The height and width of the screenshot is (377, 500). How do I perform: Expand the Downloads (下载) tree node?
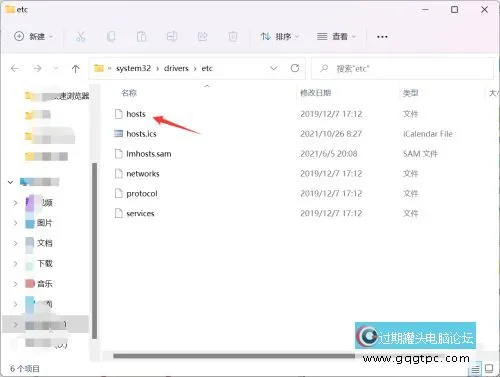point(15,263)
